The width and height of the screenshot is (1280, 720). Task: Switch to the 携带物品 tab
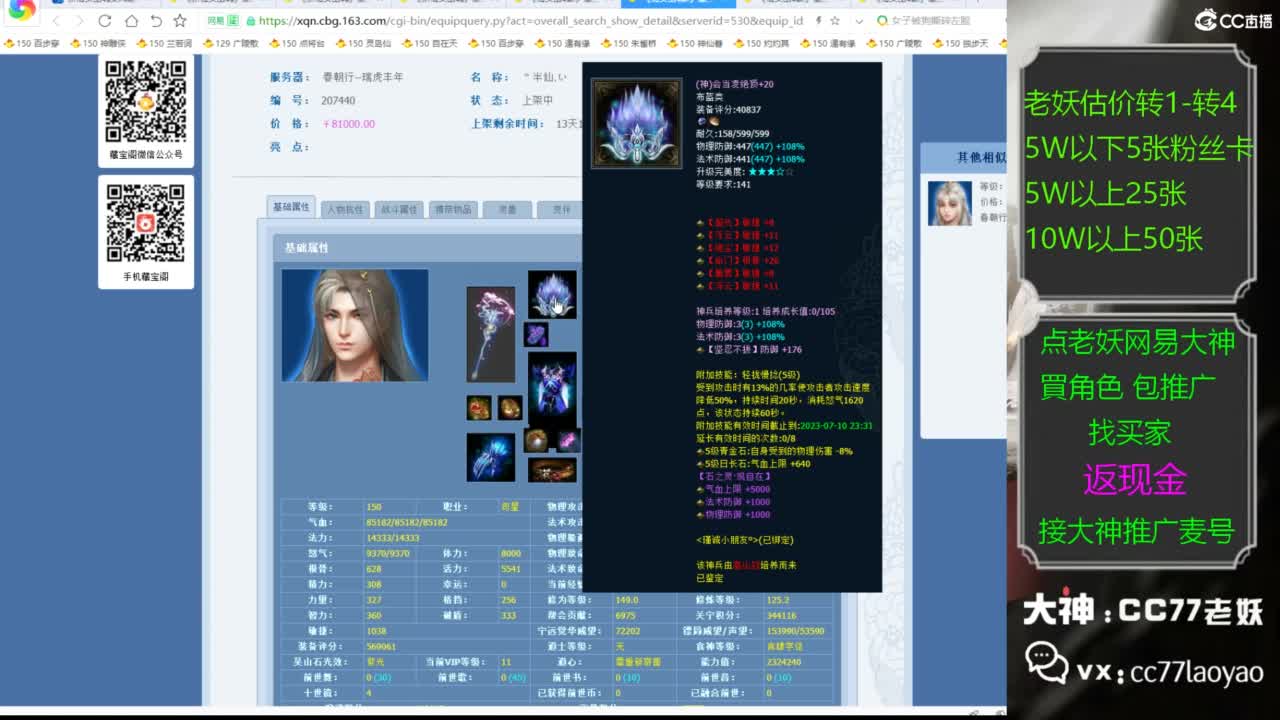(453, 209)
